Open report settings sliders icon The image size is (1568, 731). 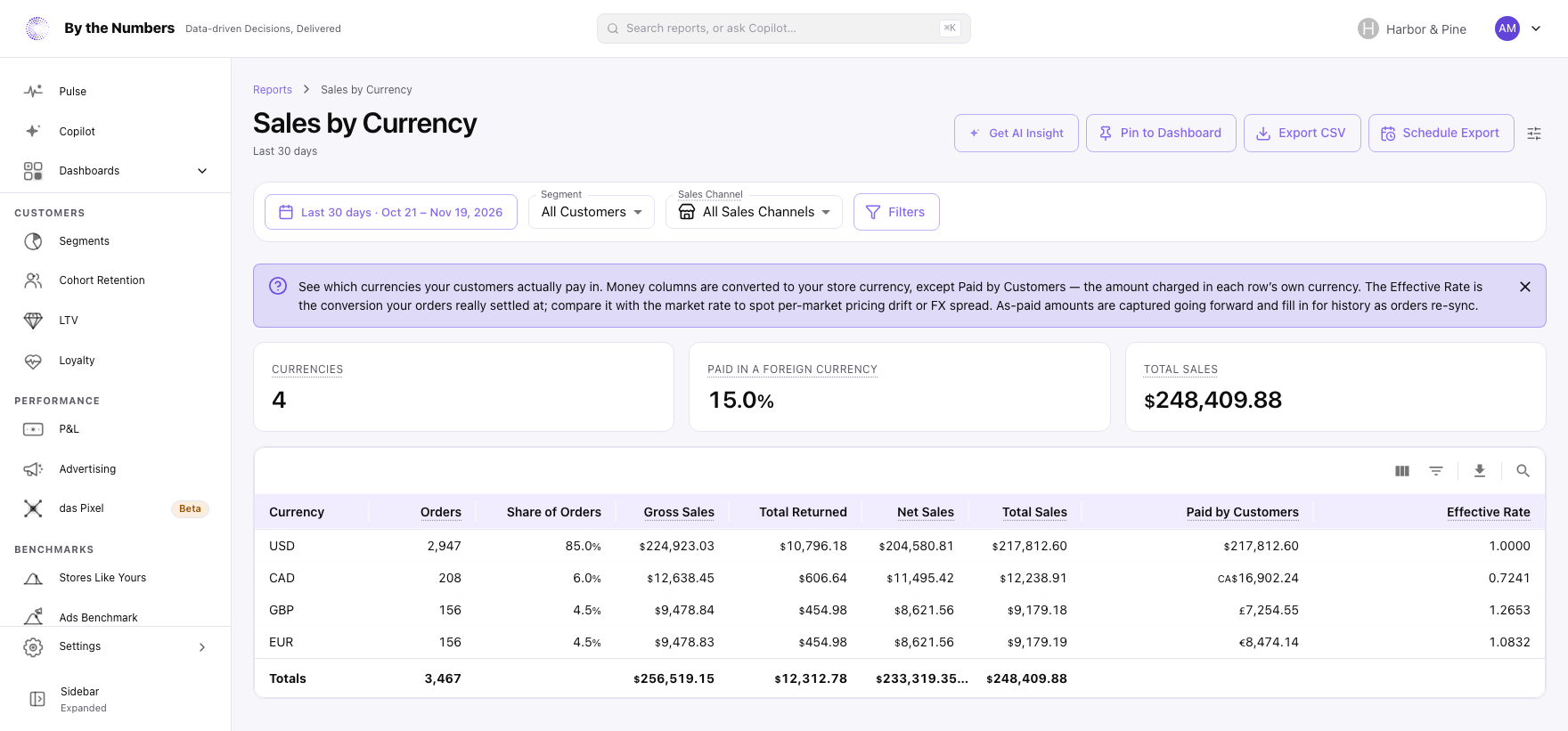[1534, 134]
